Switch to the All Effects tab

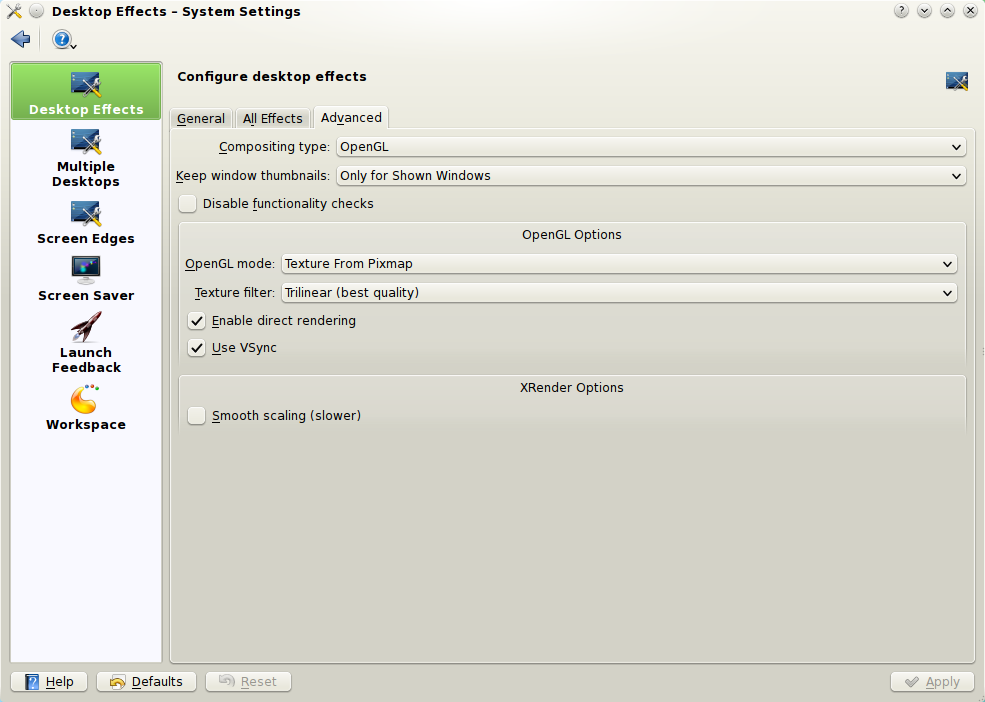coord(272,118)
